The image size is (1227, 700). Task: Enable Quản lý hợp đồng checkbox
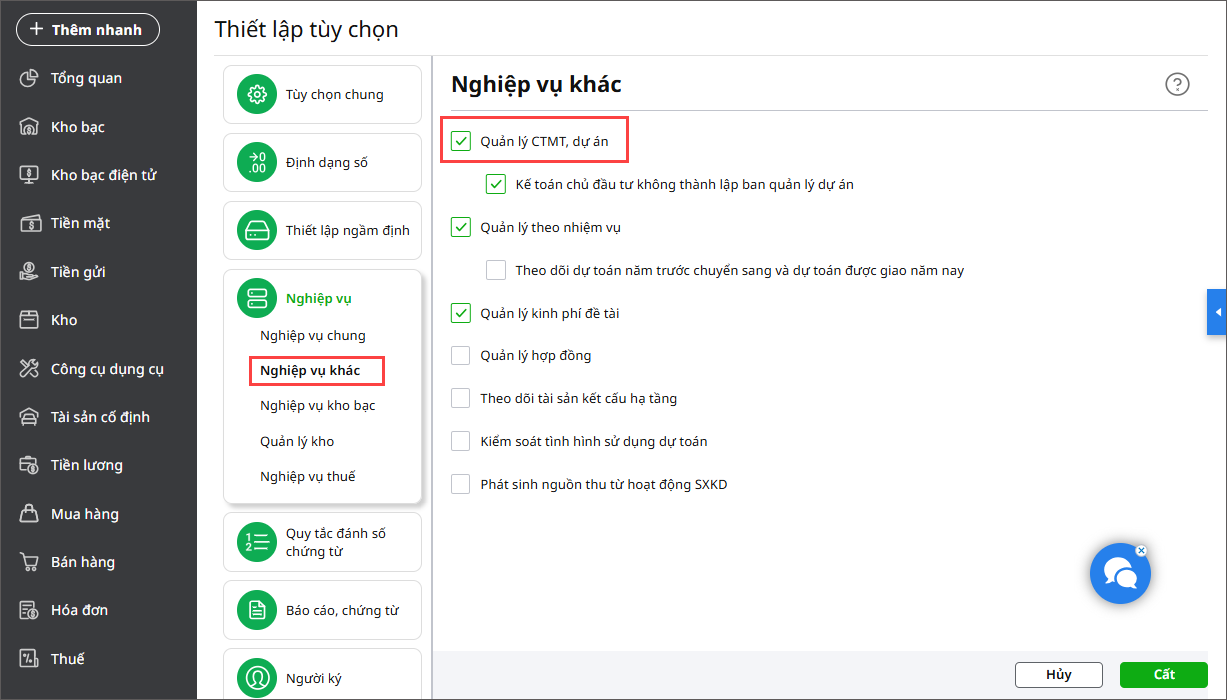[460, 355]
